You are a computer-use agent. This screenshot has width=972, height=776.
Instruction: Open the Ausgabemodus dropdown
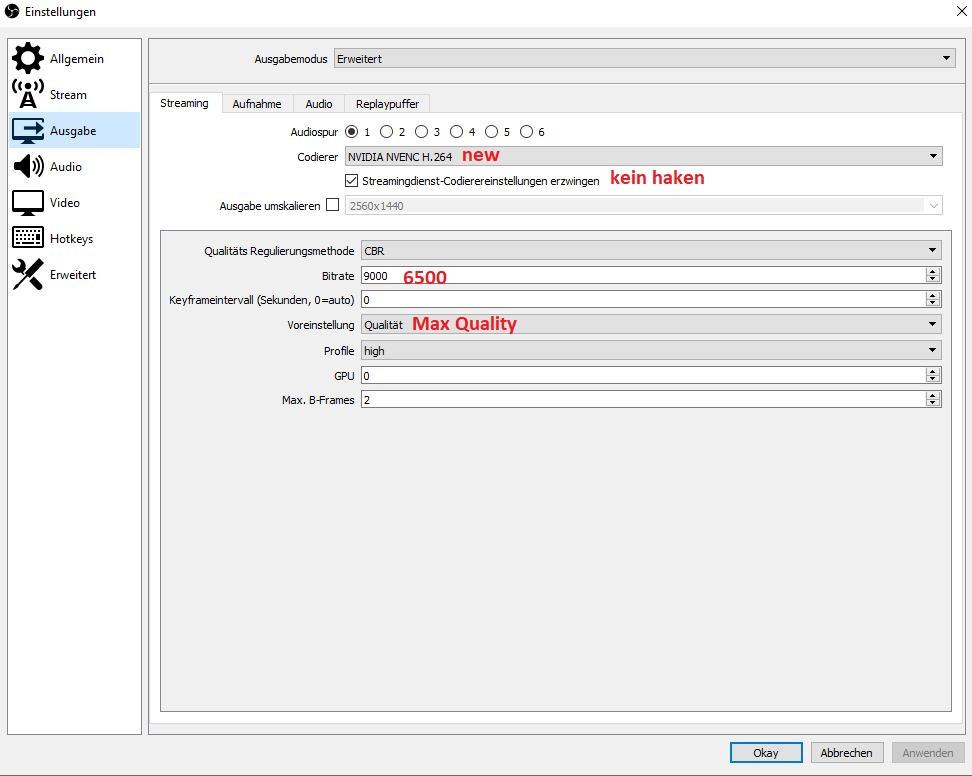[645, 58]
